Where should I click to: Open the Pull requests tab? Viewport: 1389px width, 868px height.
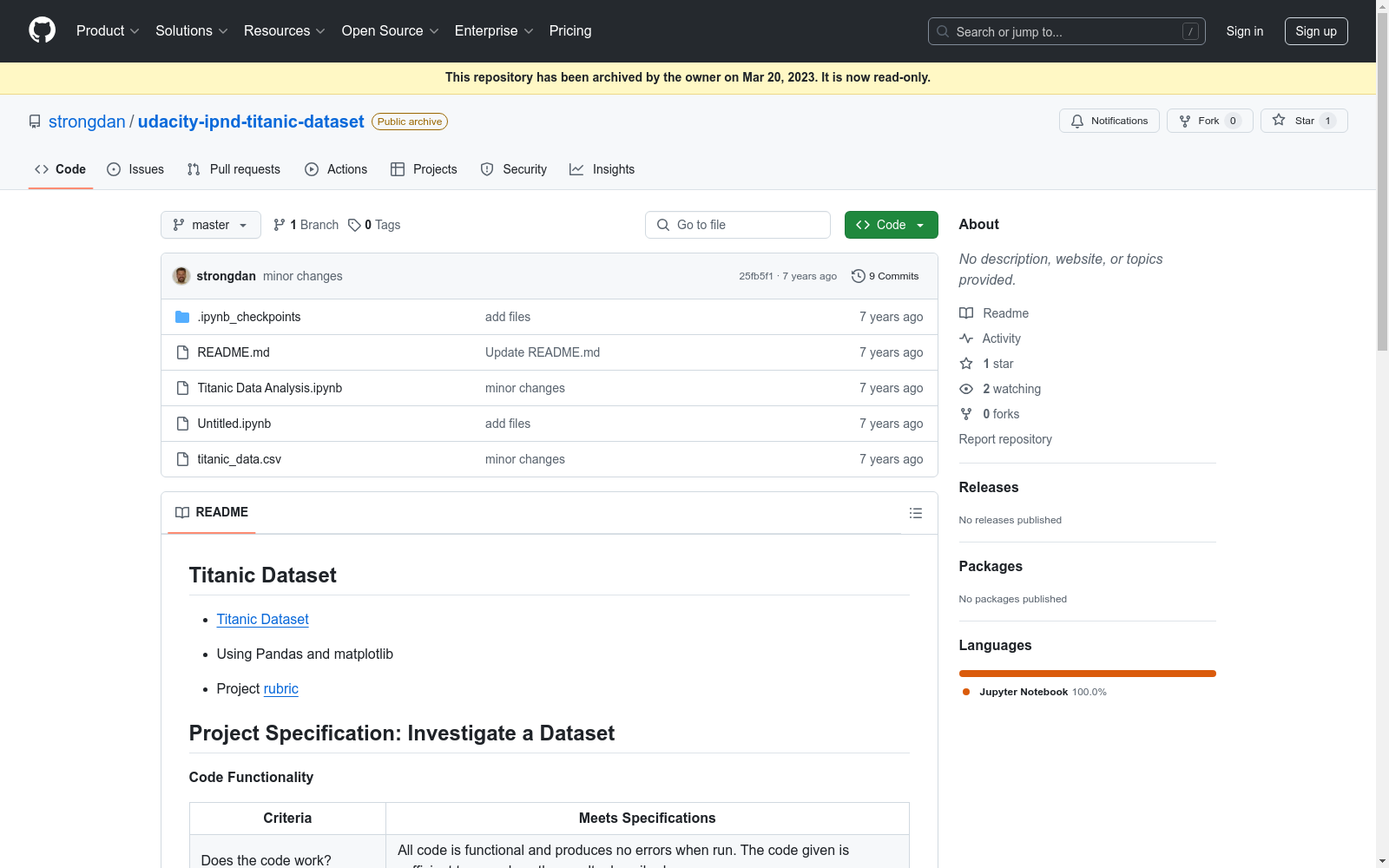234,169
